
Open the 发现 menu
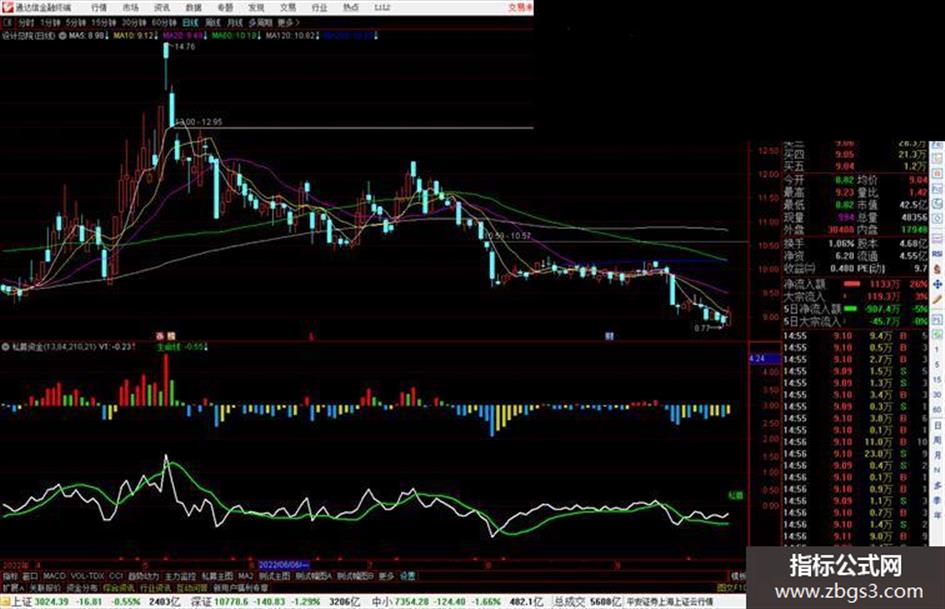(x=256, y=8)
